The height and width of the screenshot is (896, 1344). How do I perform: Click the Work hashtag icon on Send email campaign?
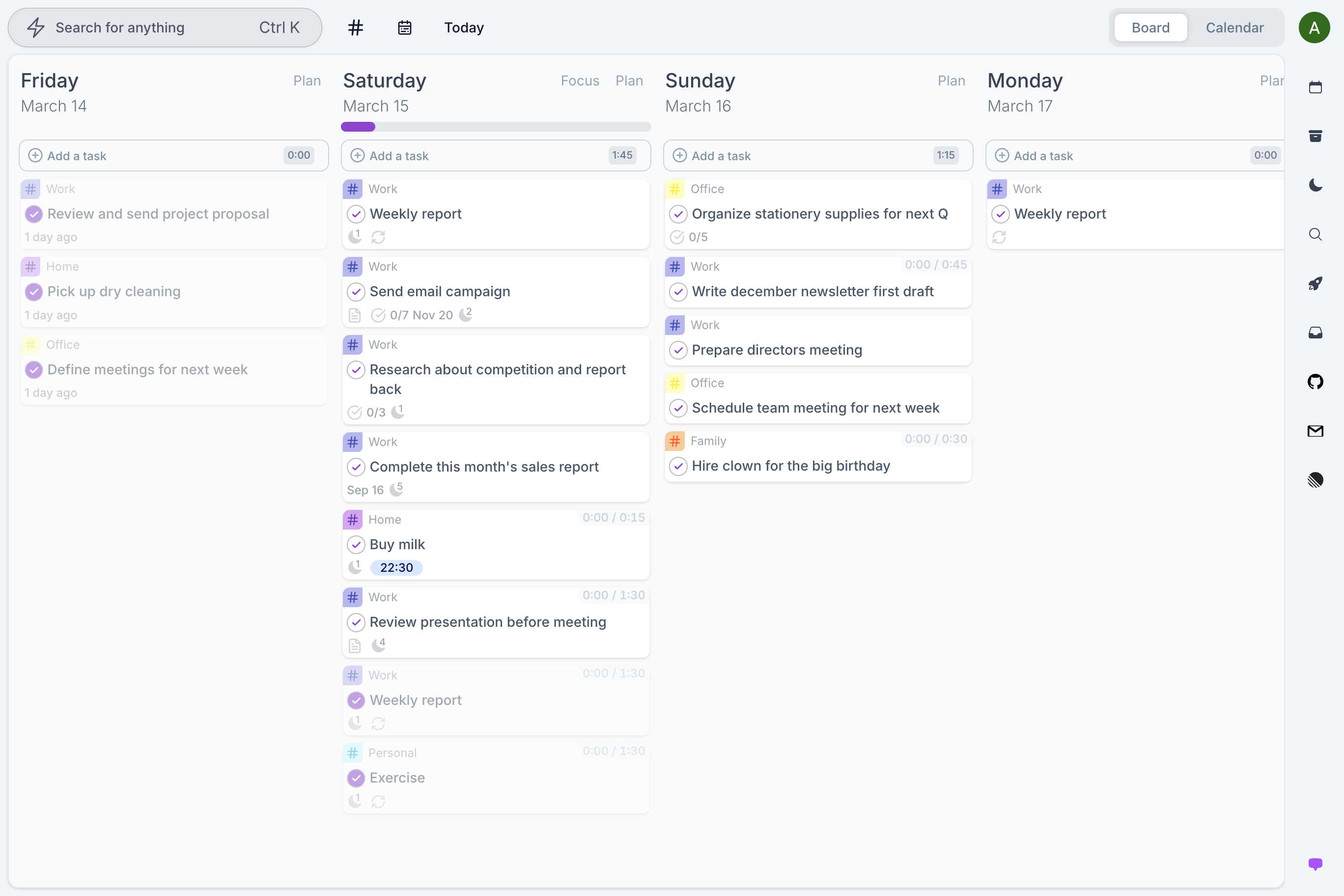[x=353, y=267]
